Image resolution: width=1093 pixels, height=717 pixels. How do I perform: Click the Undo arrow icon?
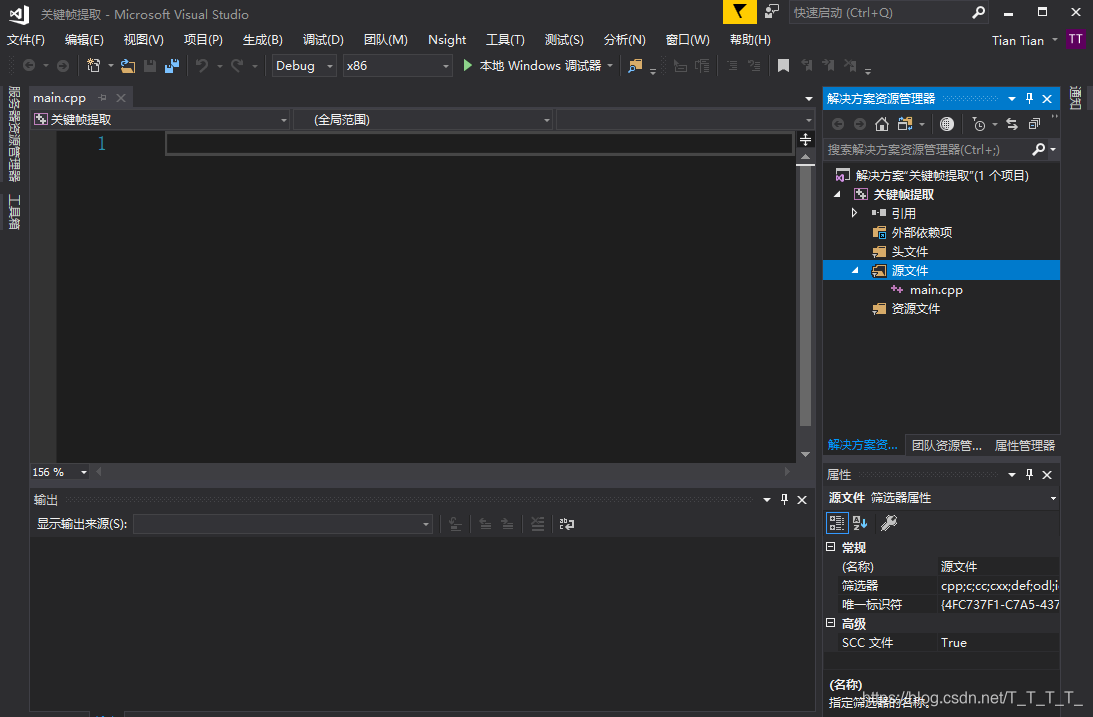(x=201, y=65)
